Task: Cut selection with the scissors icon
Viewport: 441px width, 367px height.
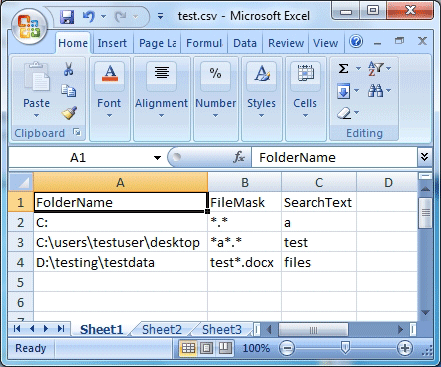Action: pyautogui.click(x=69, y=69)
